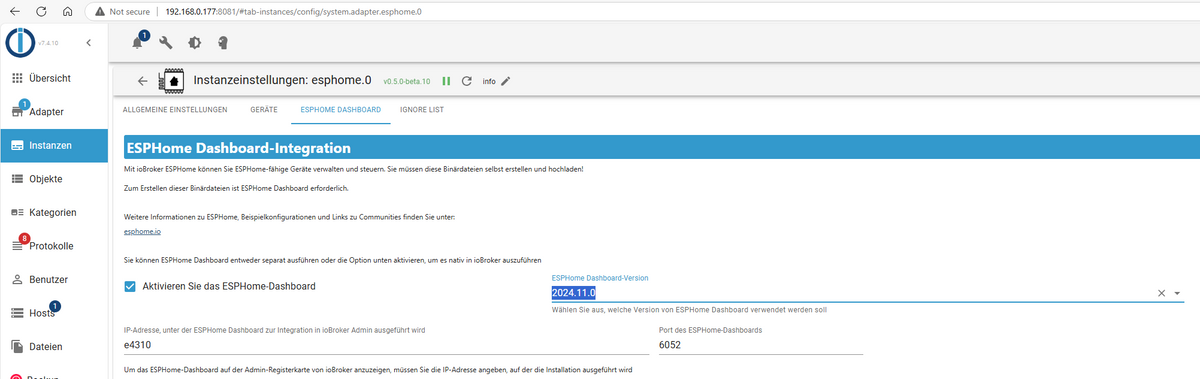Click the port field containing 6052
1200x379 pixels.
tap(761, 344)
